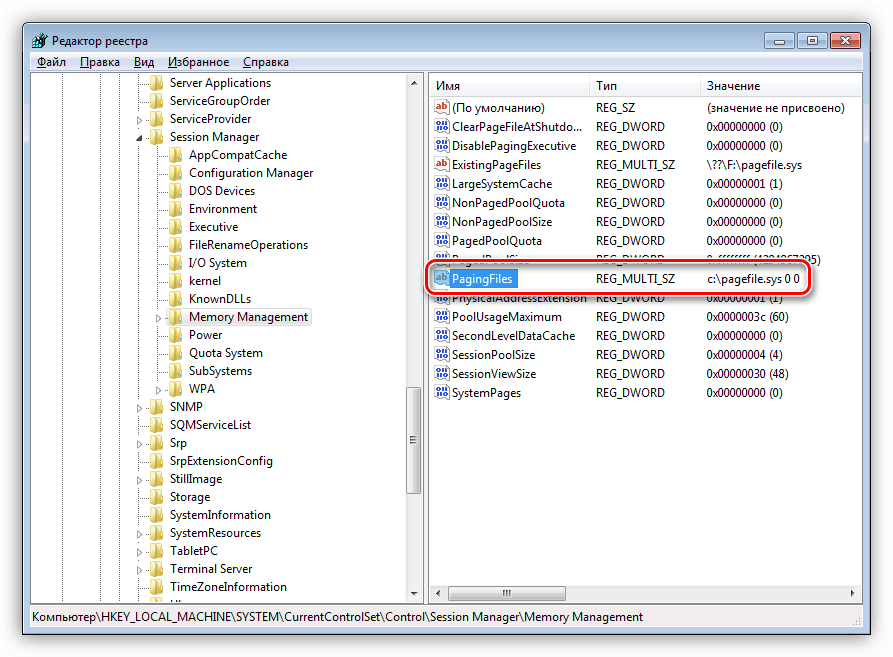
Task: Click the (По умолчанию) string icon
Action: [441, 107]
